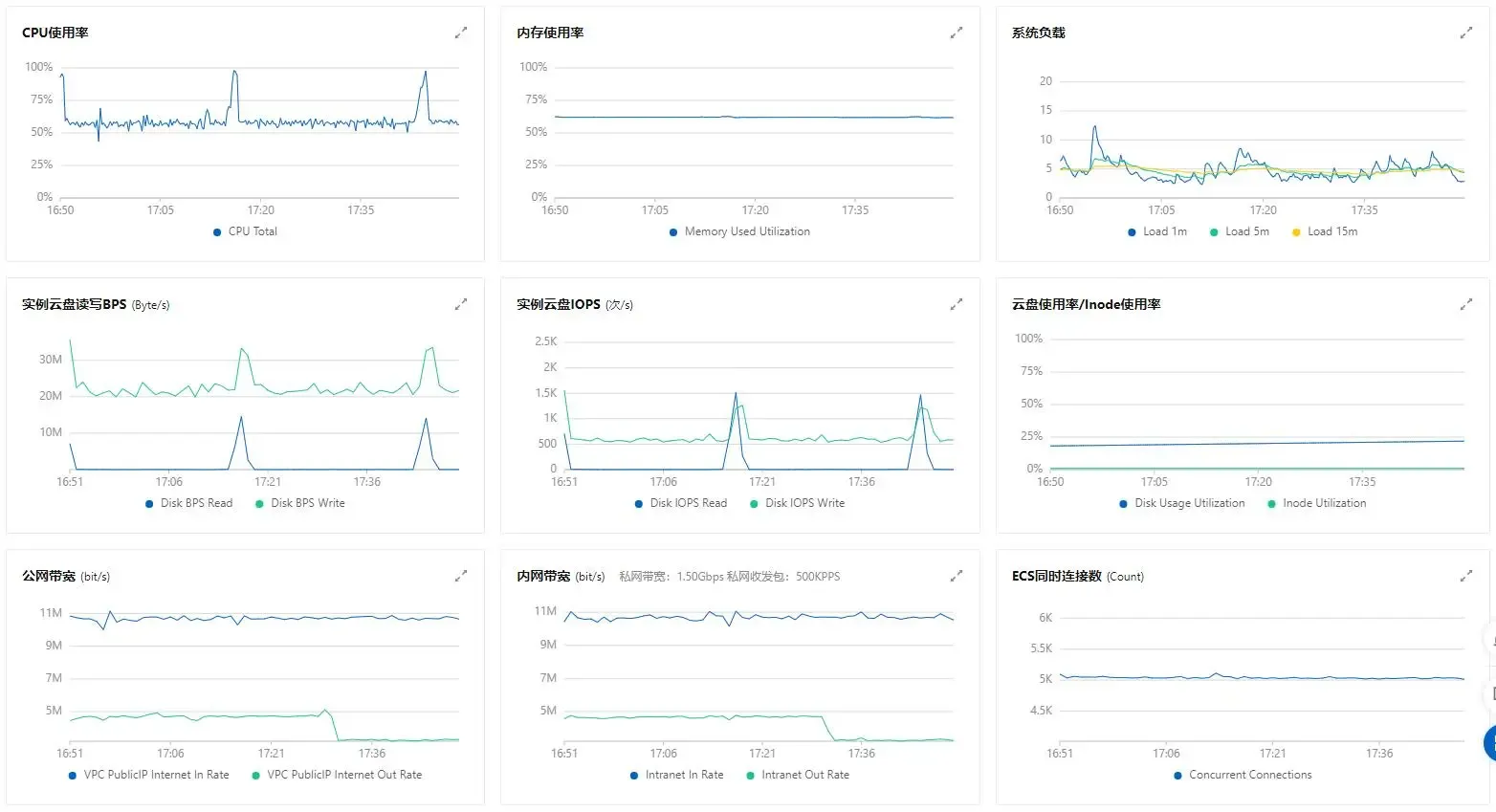This screenshot has height=812, width=1496.
Task: Expand the 内网带宽 chart to fullscreen
Action: coord(956,576)
